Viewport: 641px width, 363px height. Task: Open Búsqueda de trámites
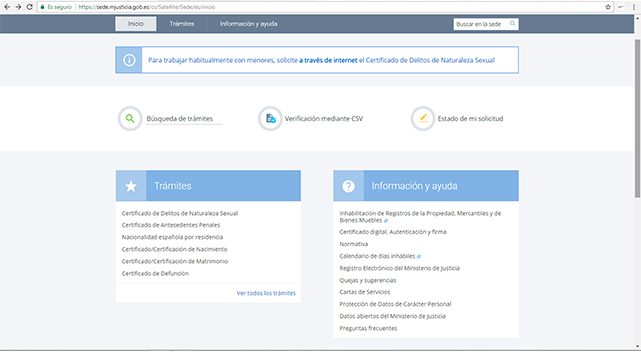click(x=179, y=119)
